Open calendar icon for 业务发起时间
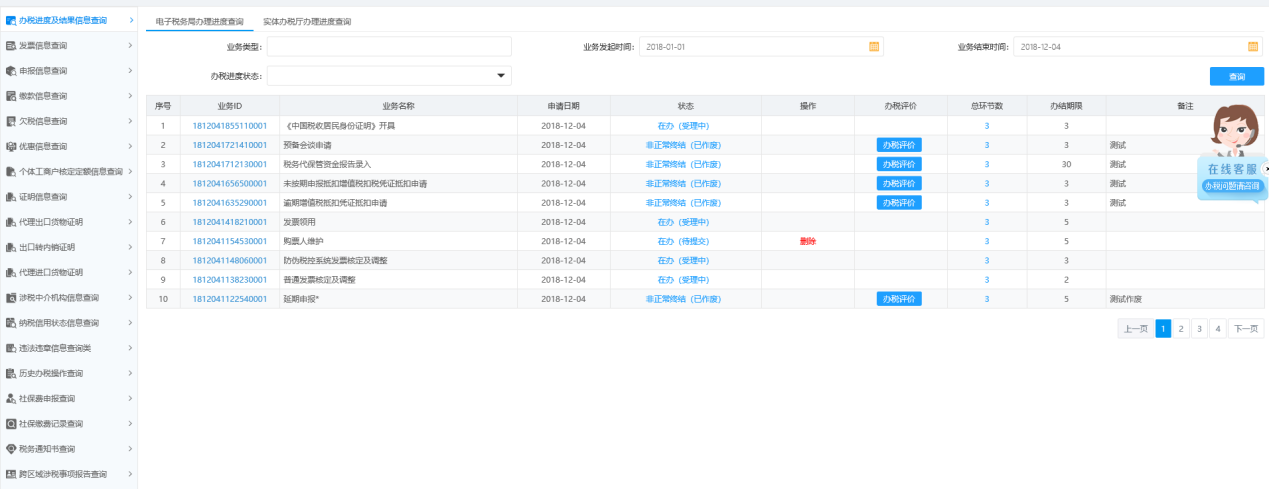Viewport: 1269px width, 489px height. pyautogui.click(x=874, y=47)
